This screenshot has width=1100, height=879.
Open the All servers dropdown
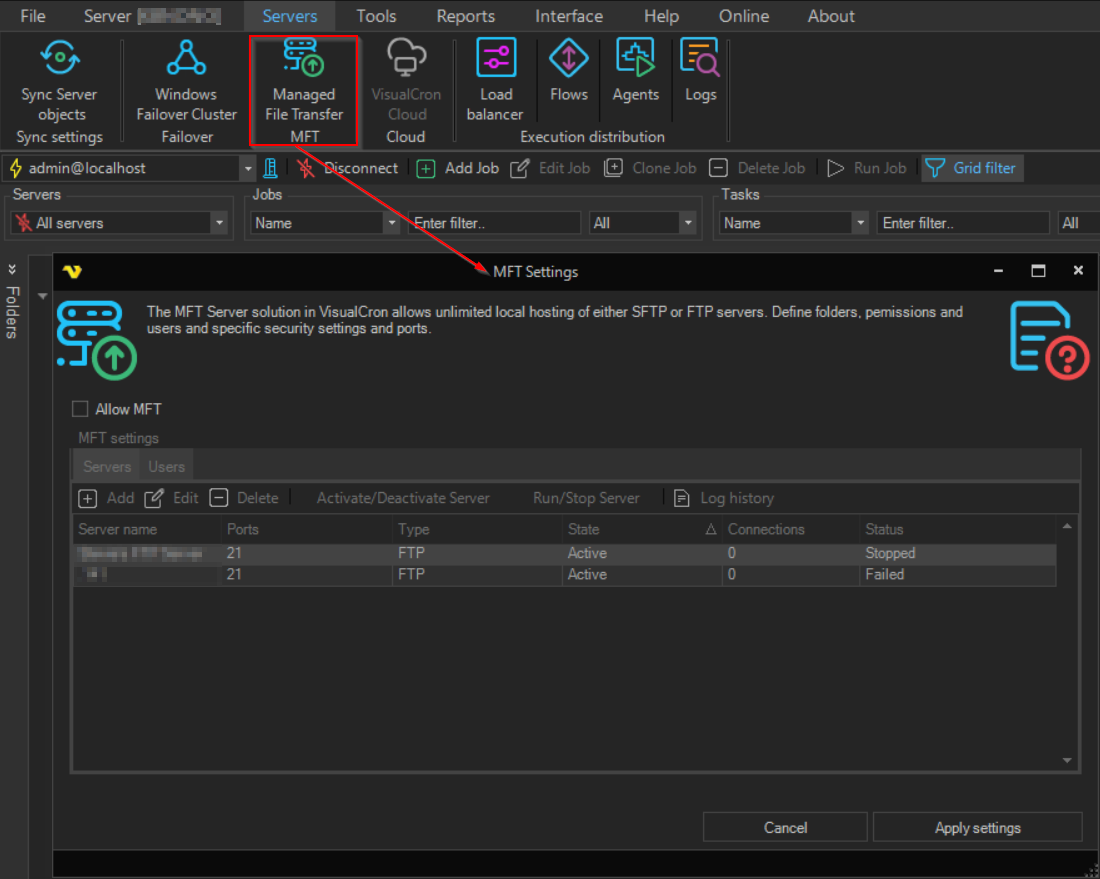(x=218, y=223)
